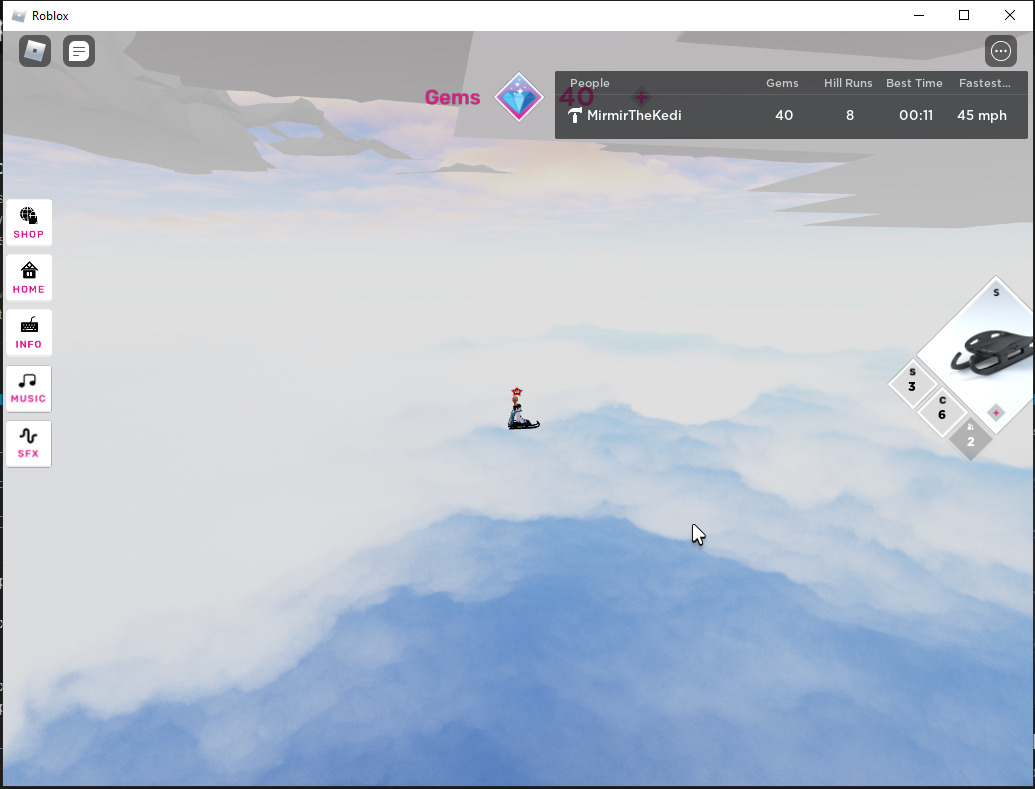Image resolution: width=1035 pixels, height=789 pixels.
Task: Click the plus next to gem count
Action: tap(641, 96)
